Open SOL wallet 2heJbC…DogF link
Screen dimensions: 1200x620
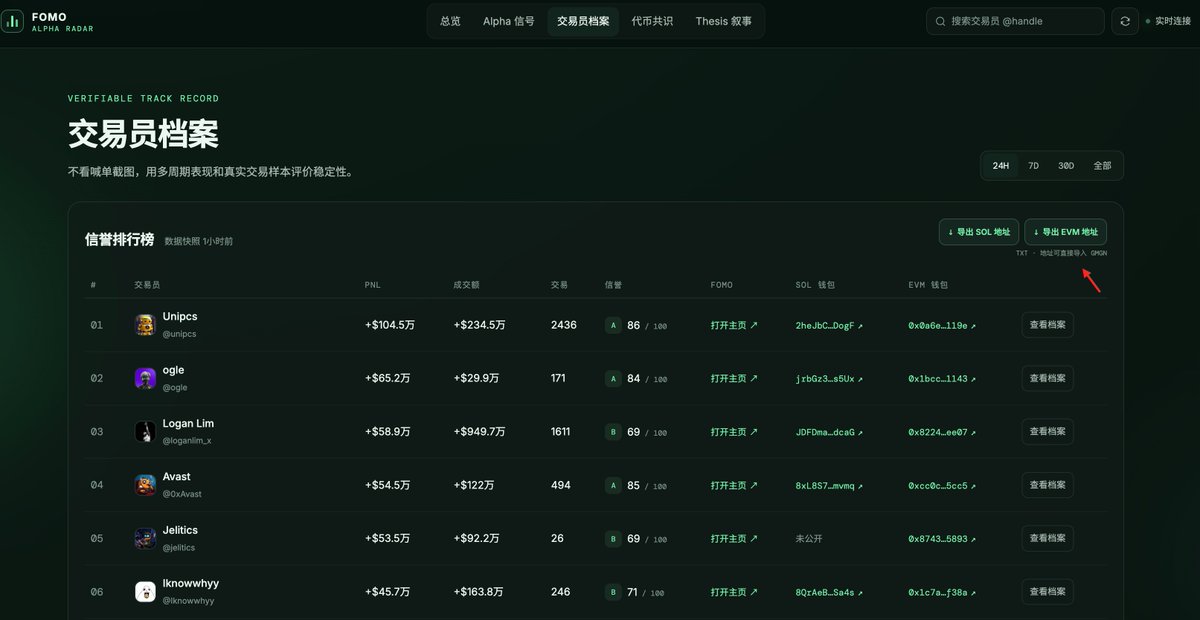pyautogui.click(x=829, y=325)
